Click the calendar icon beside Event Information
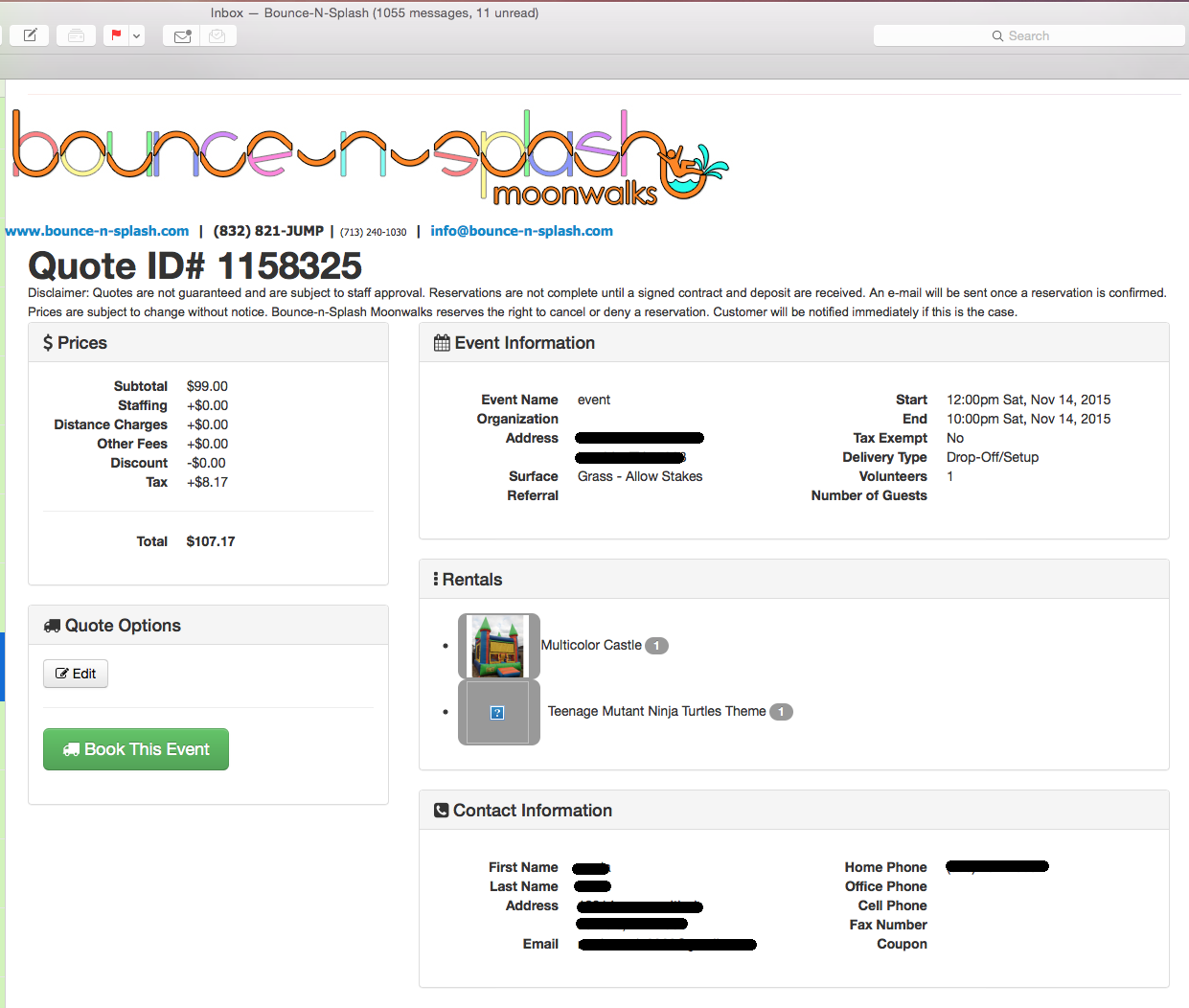Image resolution: width=1189 pixels, height=1008 pixels. tap(442, 343)
